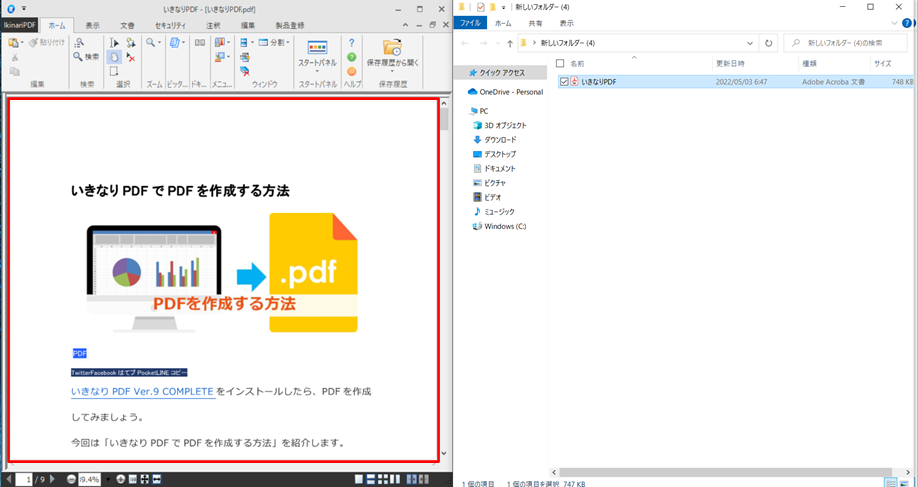Click the close all windows icon
The image size is (918, 487).
tap(245, 71)
